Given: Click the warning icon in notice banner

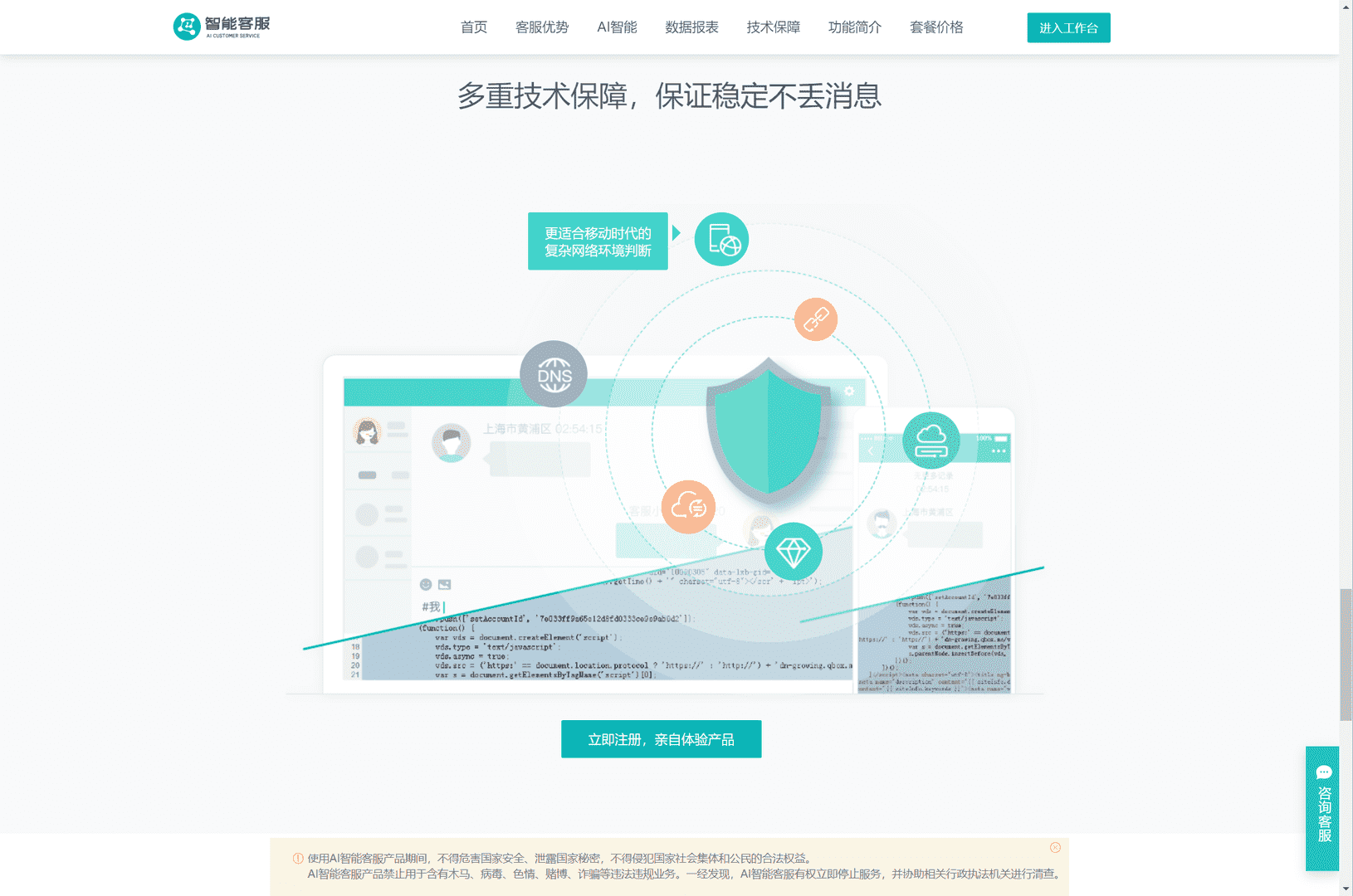Looking at the screenshot, I should point(298,859).
